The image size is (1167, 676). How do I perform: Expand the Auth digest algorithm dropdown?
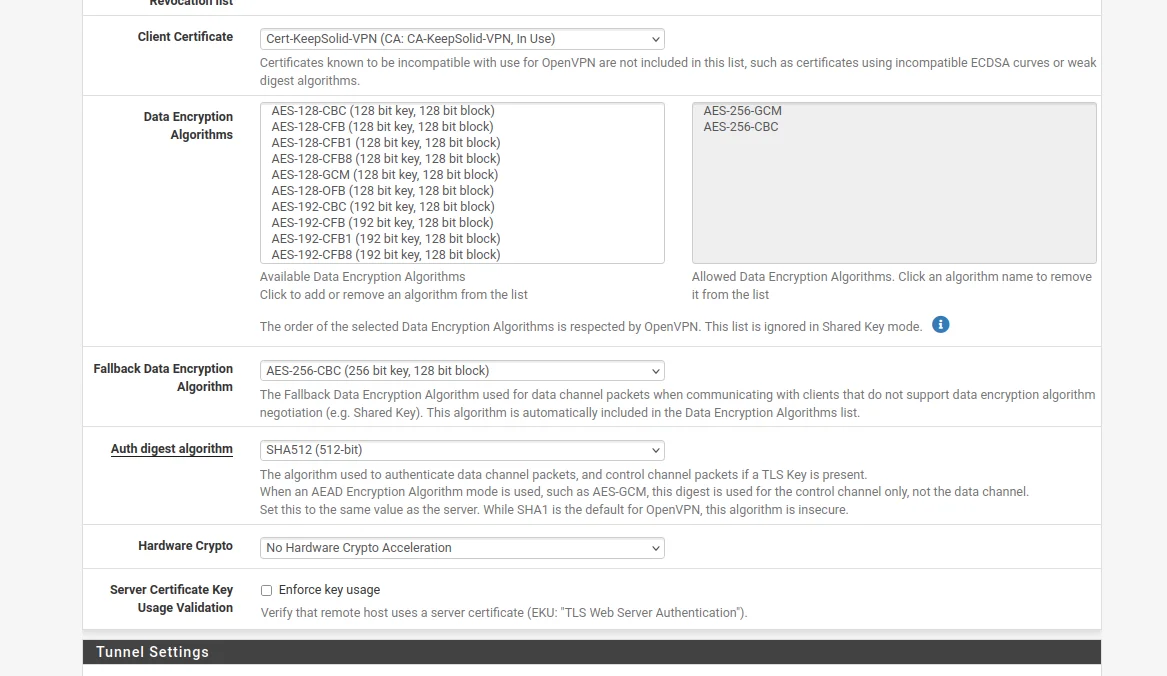(x=462, y=450)
